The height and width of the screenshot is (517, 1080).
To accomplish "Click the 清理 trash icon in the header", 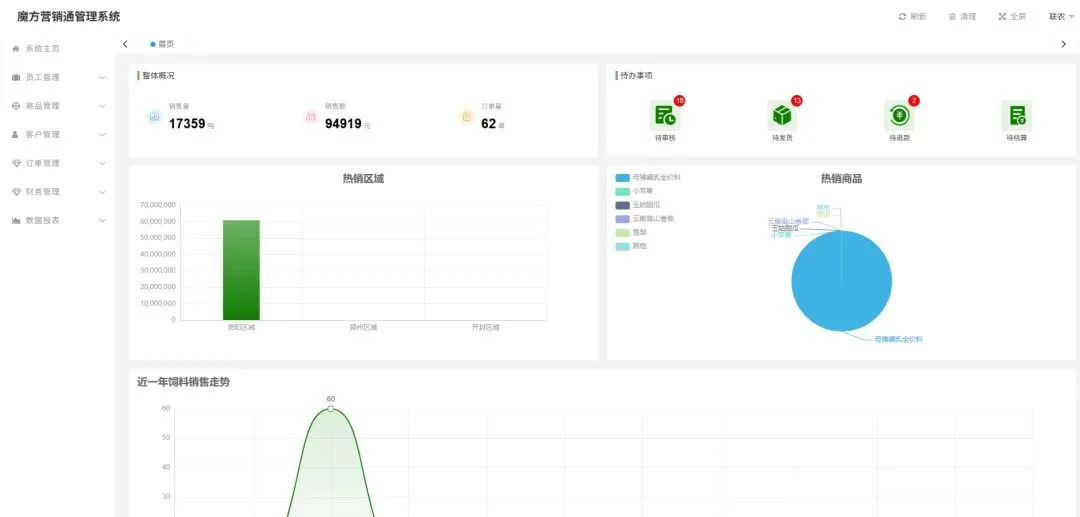I will click(x=953, y=17).
